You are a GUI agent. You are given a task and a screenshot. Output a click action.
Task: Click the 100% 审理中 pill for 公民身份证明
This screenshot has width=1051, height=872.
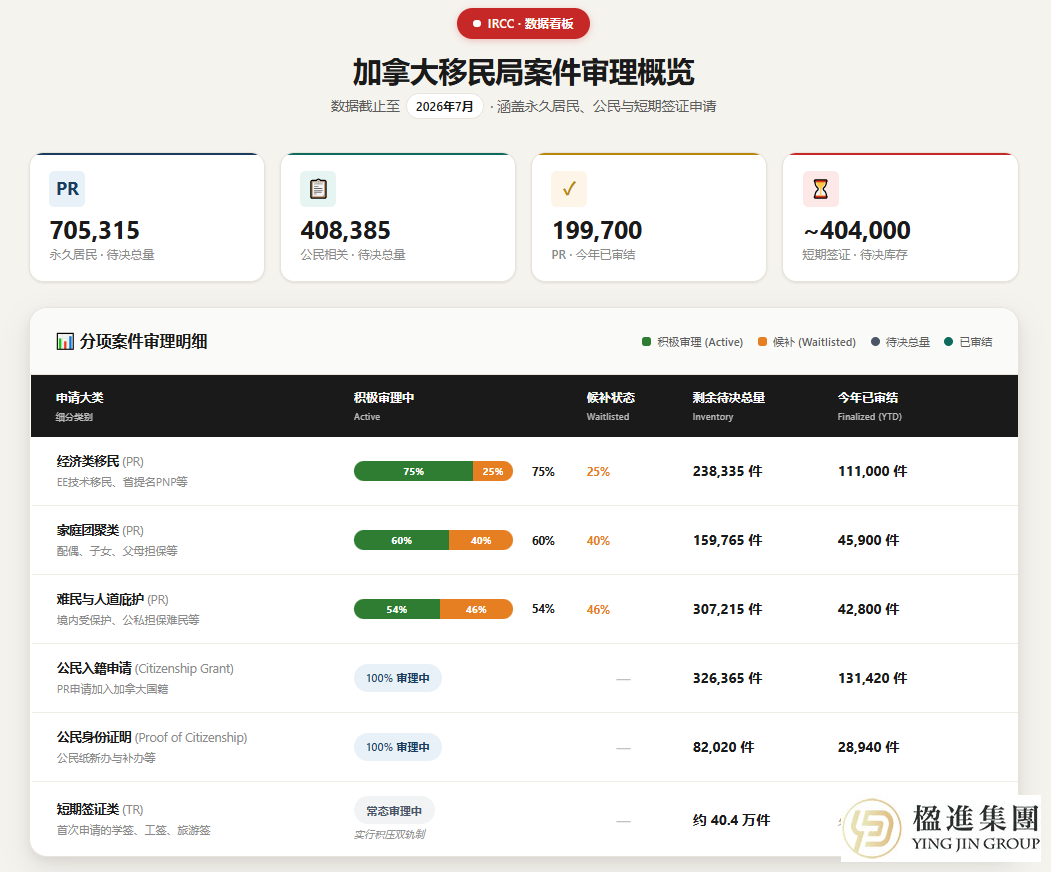click(x=398, y=747)
